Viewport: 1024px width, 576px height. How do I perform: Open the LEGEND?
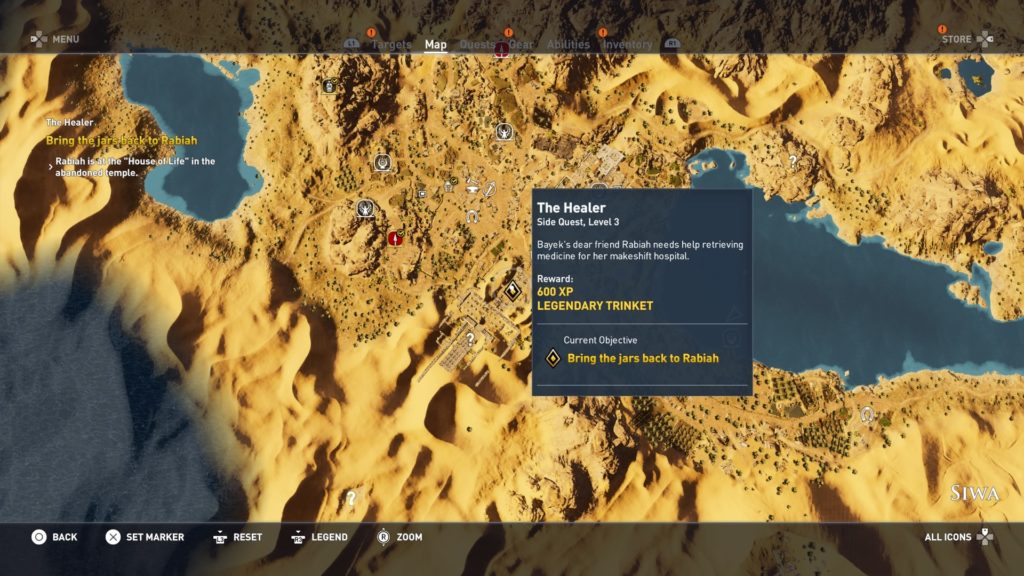click(x=329, y=537)
